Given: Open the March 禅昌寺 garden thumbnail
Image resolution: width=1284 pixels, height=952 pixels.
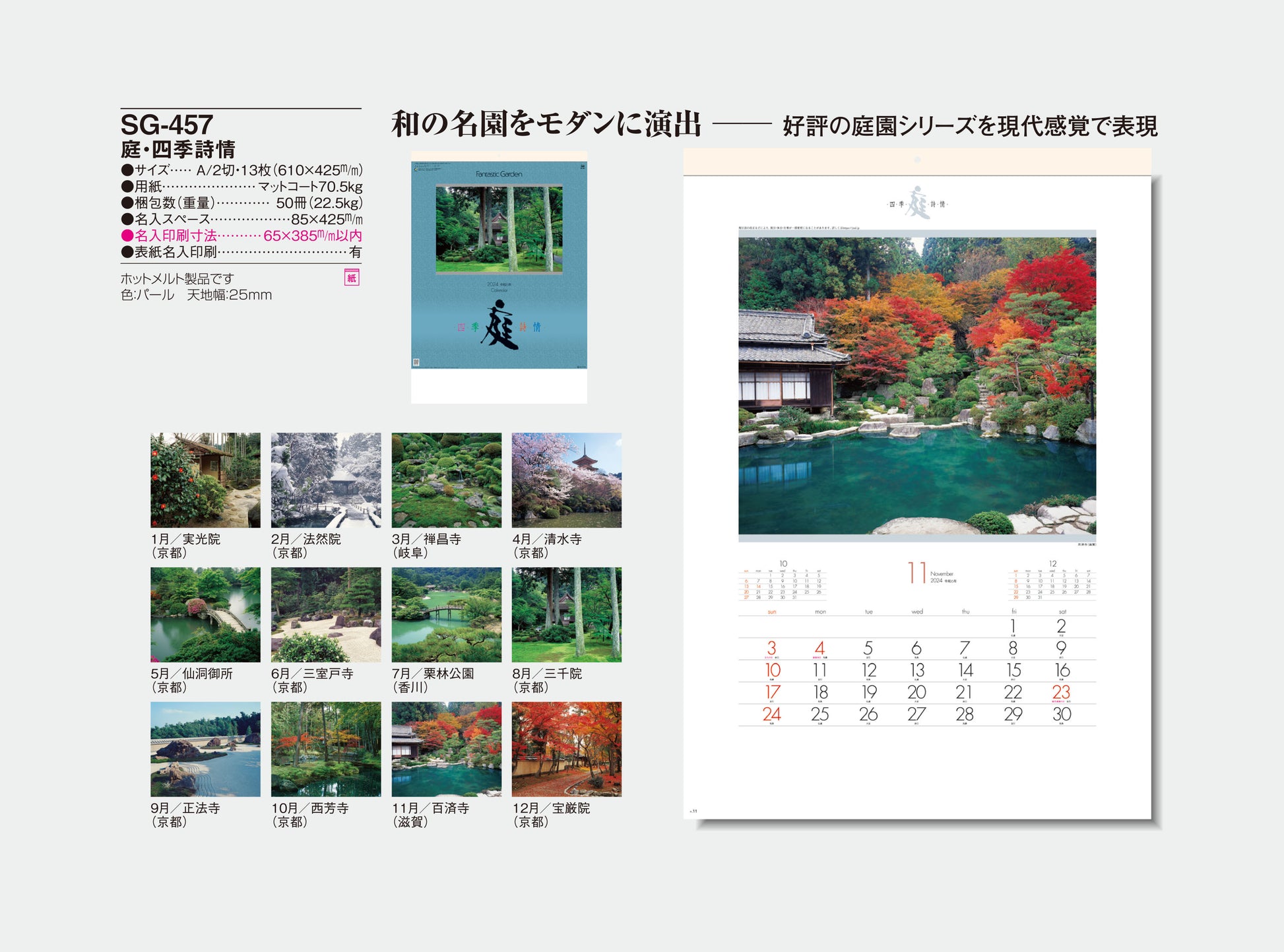Looking at the screenshot, I should coord(446,480).
